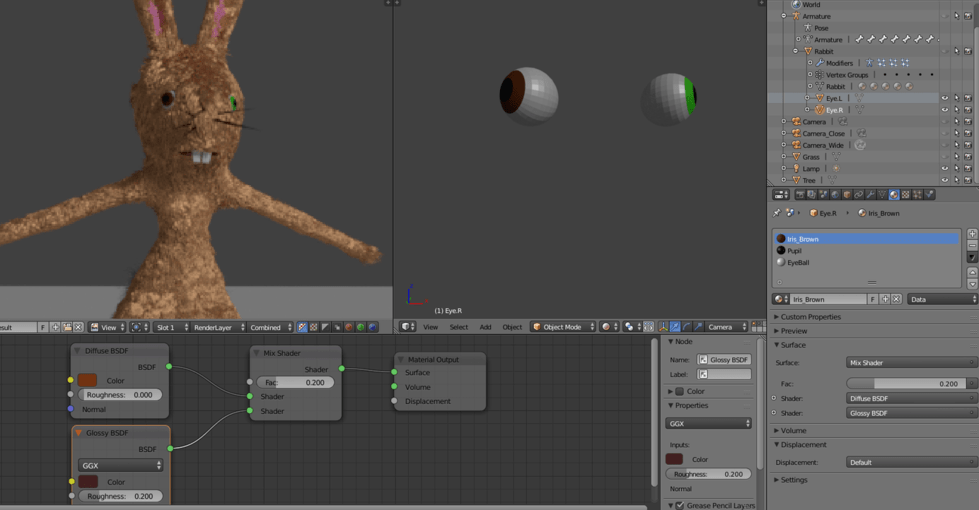This screenshot has height=510, width=979.
Task: Unlink Iris_Brown material with X button
Action: coord(896,299)
